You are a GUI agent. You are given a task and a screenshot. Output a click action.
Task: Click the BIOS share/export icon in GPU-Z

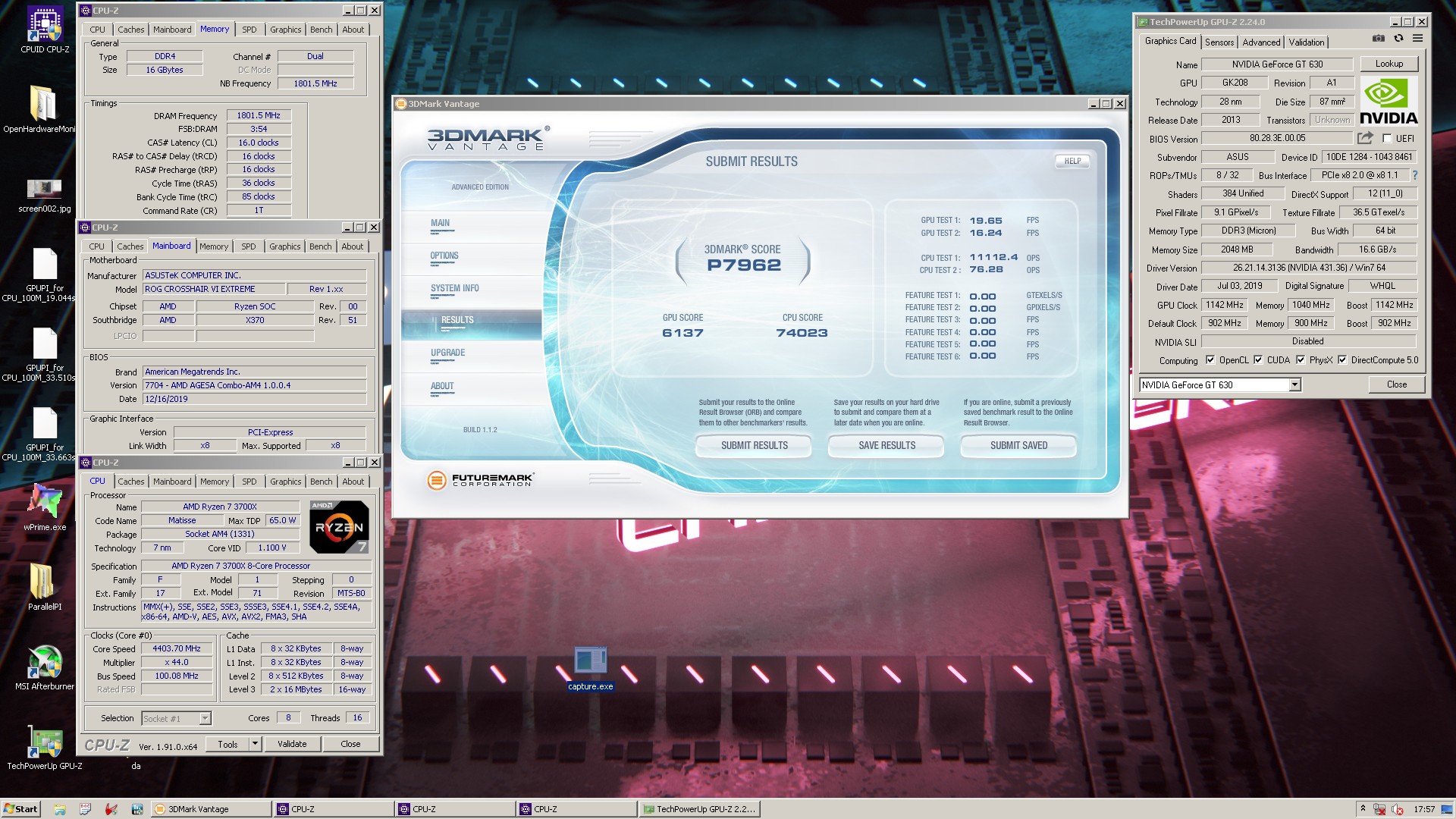1365,138
